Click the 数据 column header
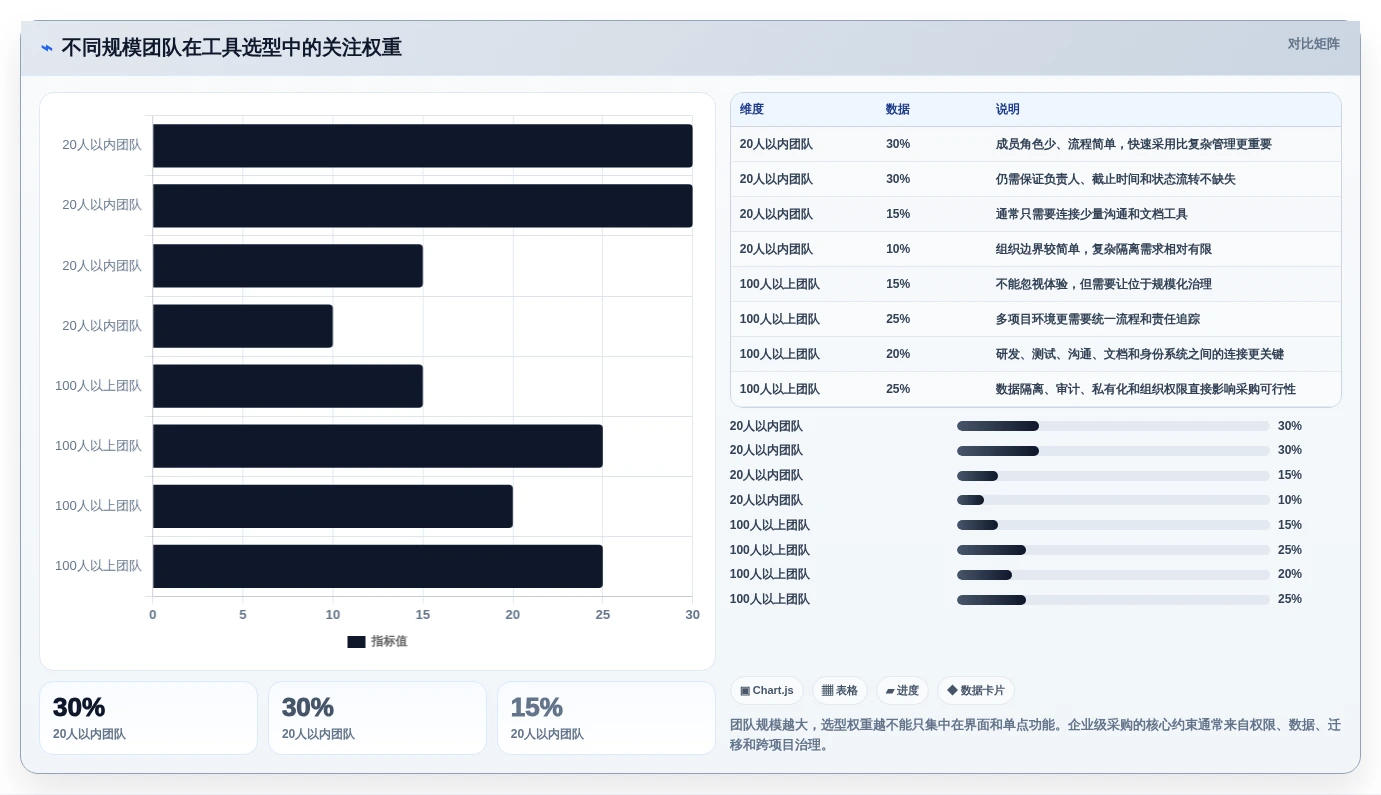This screenshot has height=795, width=1381. click(898, 110)
